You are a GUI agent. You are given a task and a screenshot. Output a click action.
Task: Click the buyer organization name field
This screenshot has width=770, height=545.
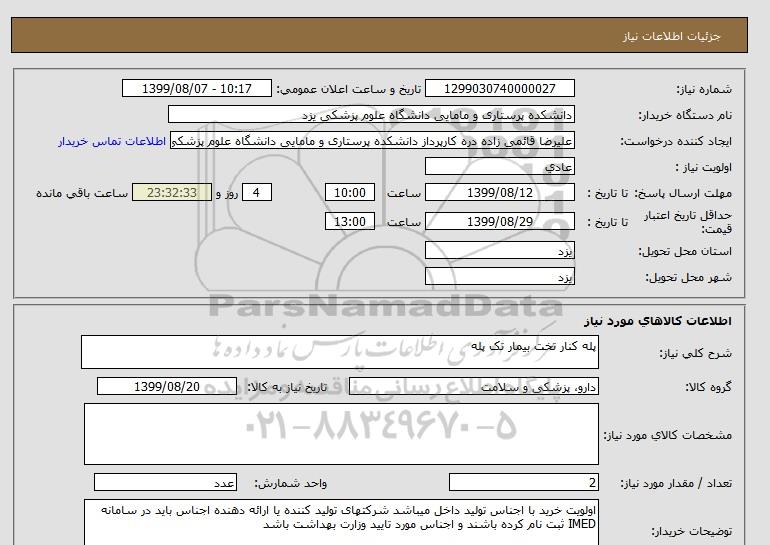coord(371,114)
